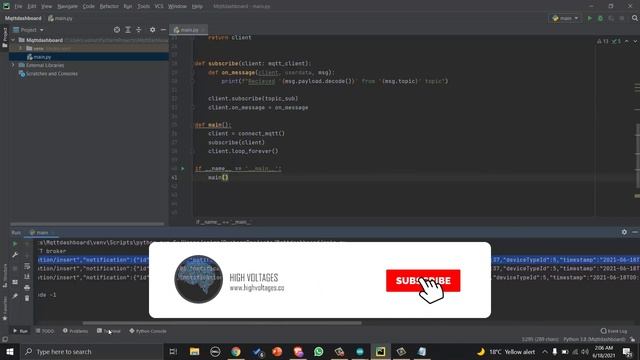Open Windows Start menu

(9, 351)
